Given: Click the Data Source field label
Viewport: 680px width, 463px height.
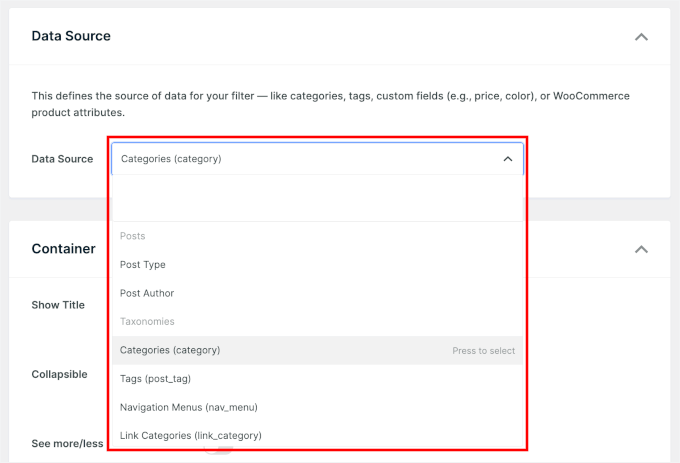Looking at the screenshot, I should (62, 159).
